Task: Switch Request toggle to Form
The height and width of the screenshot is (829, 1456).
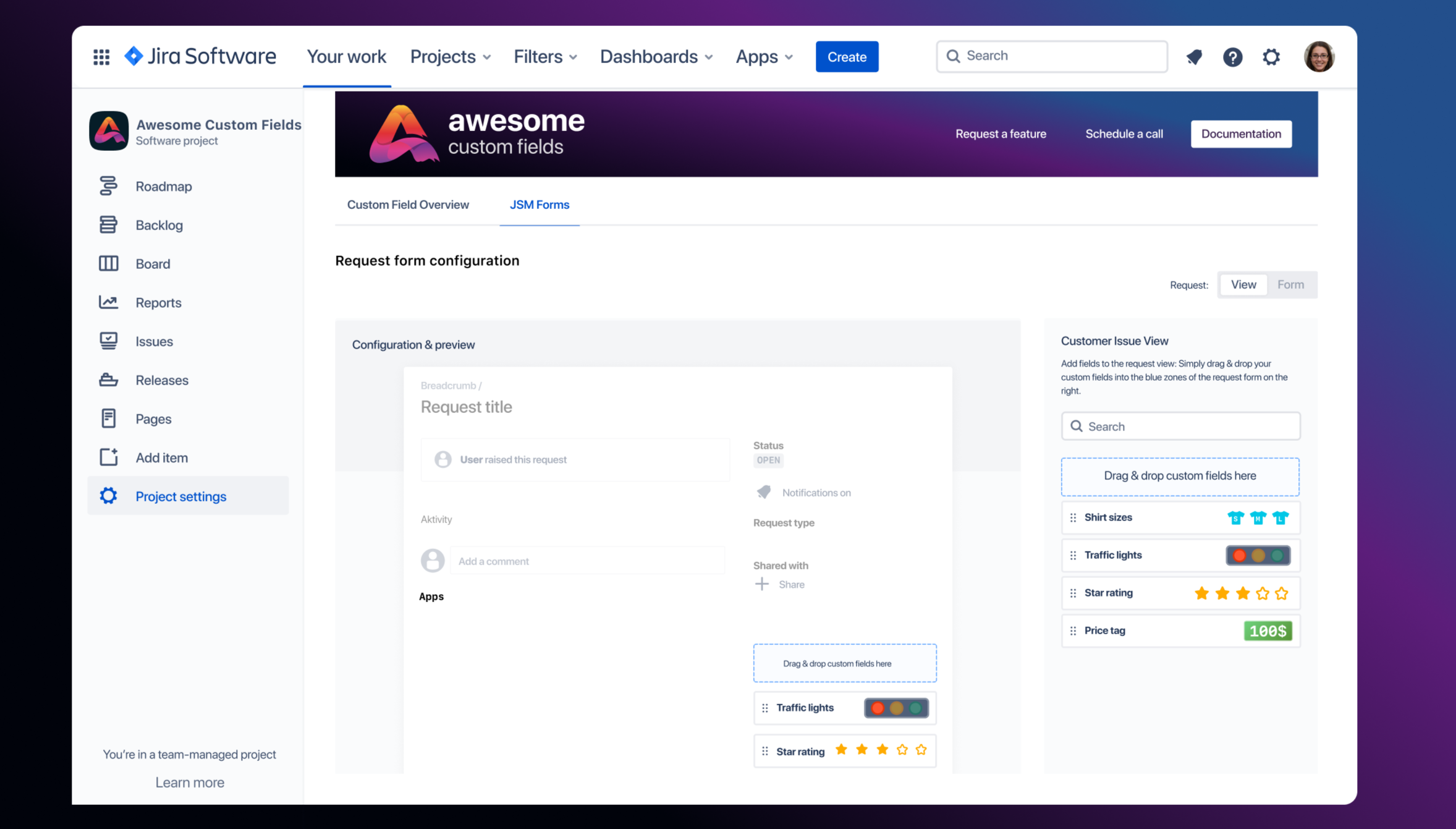Action: pos(1290,284)
